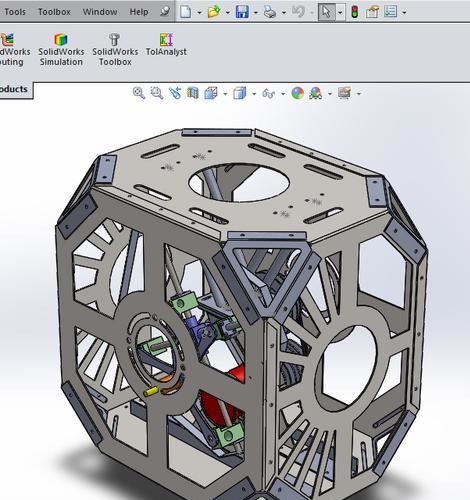Image resolution: width=470 pixels, height=500 pixels.
Task: Open the Window menu
Action: (x=100, y=12)
